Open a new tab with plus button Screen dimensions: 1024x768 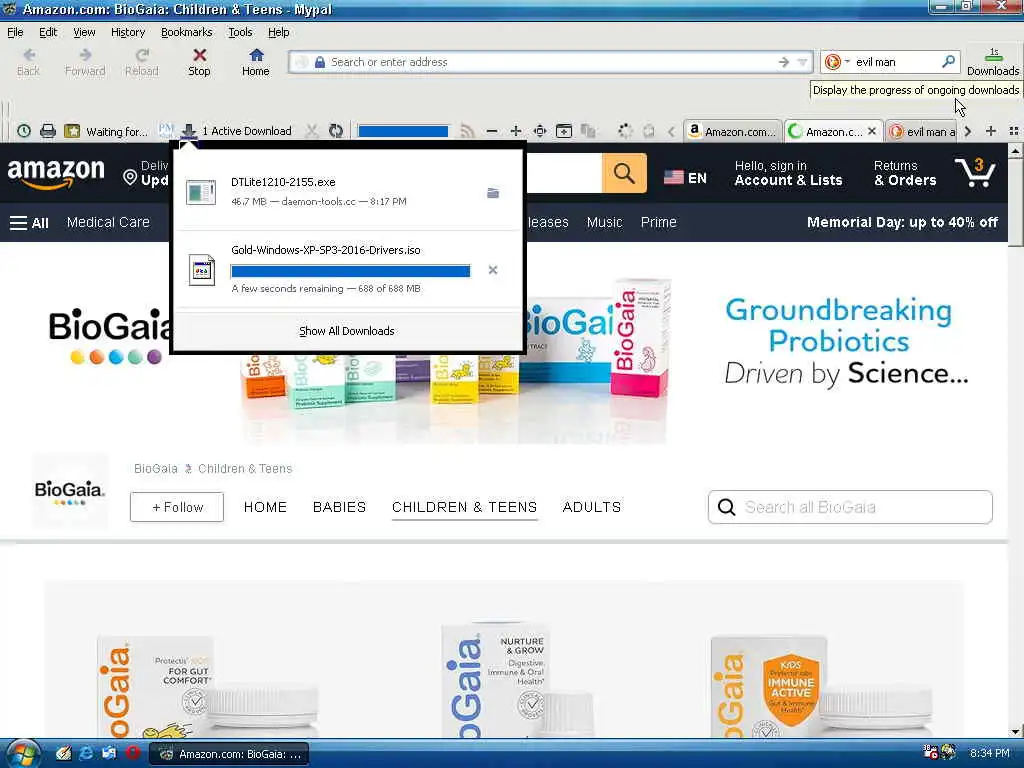991,131
